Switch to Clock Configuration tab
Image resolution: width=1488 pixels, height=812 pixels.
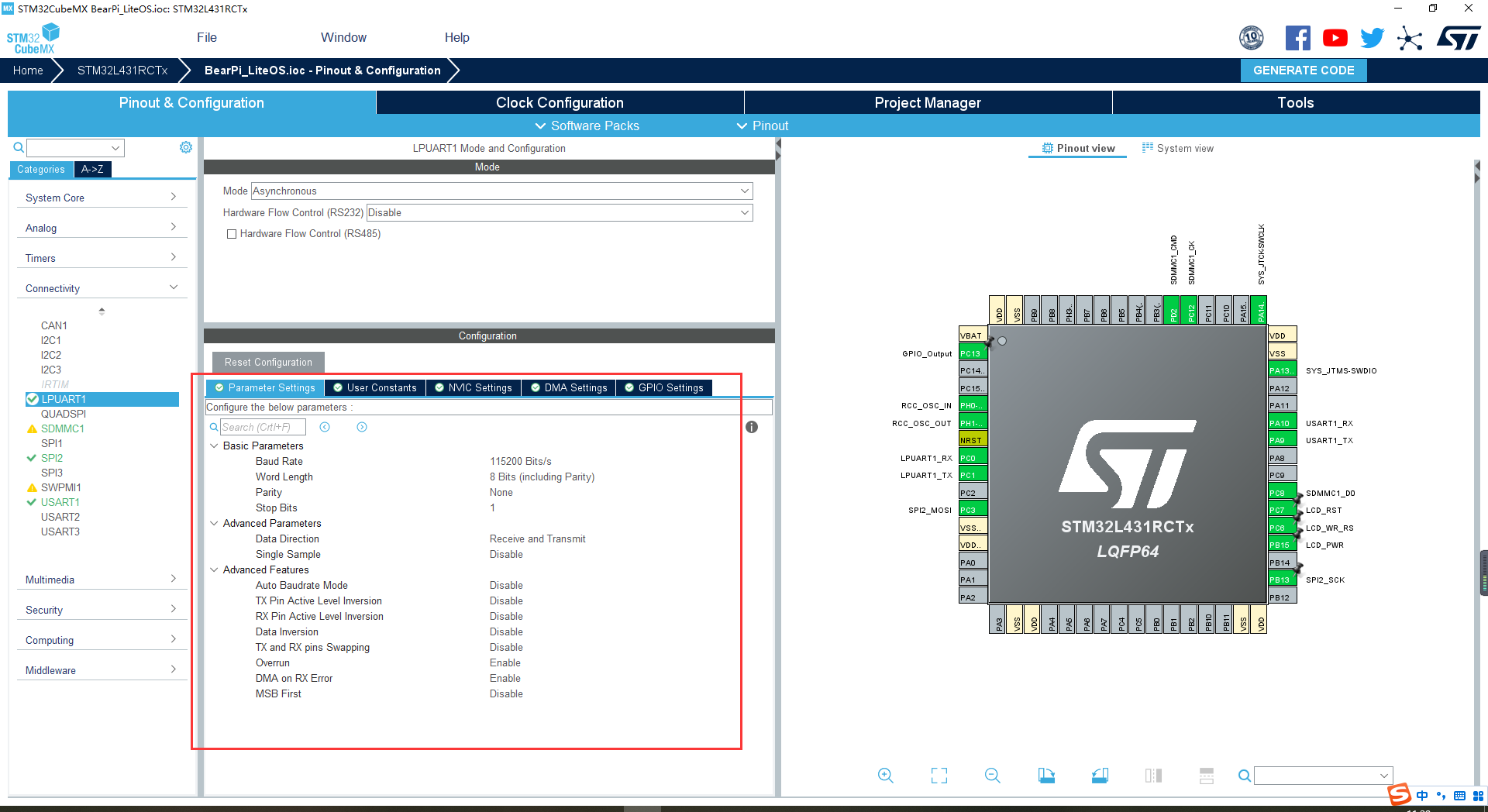click(560, 102)
